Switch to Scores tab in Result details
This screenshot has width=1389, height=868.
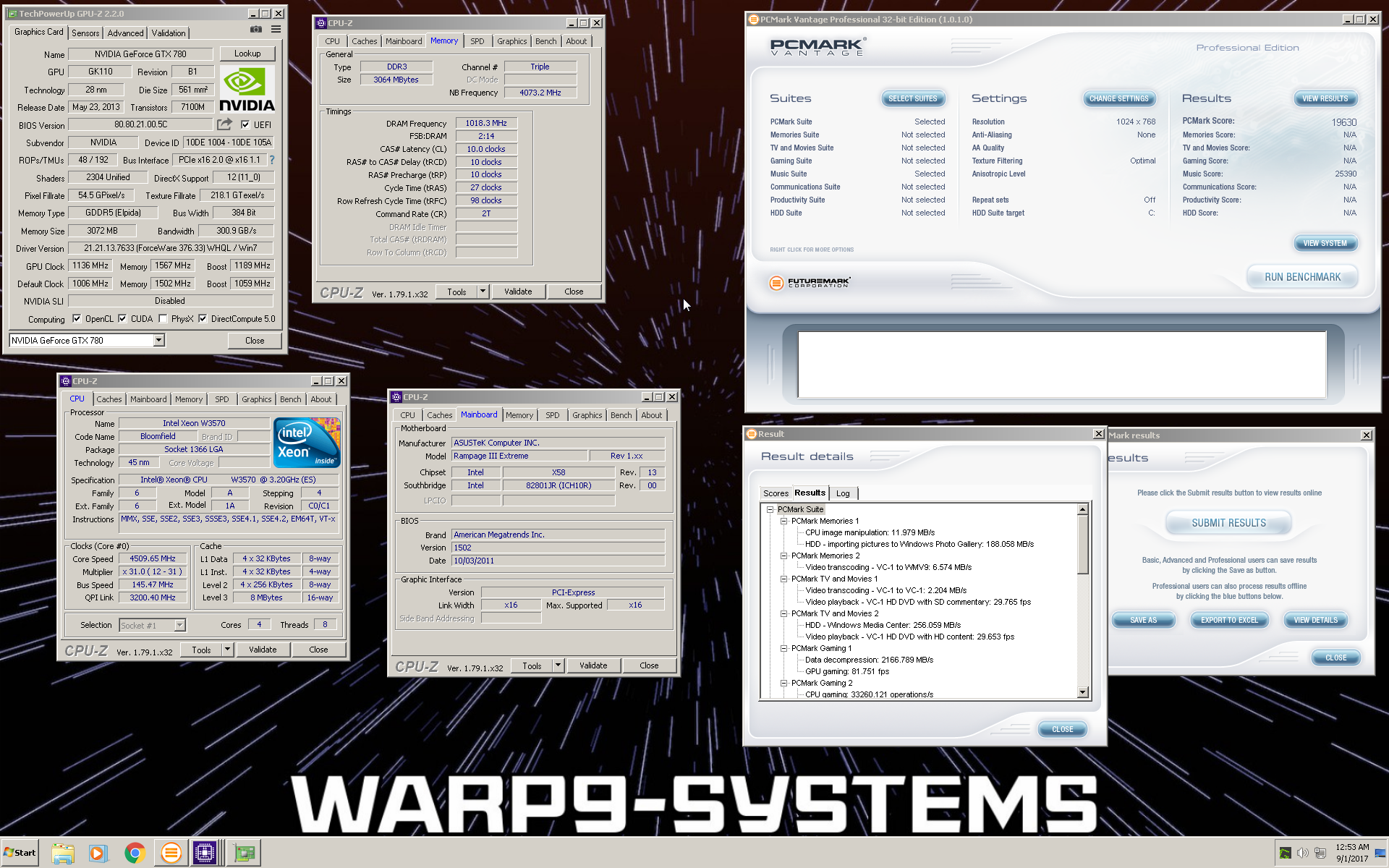[x=776, y=493]
